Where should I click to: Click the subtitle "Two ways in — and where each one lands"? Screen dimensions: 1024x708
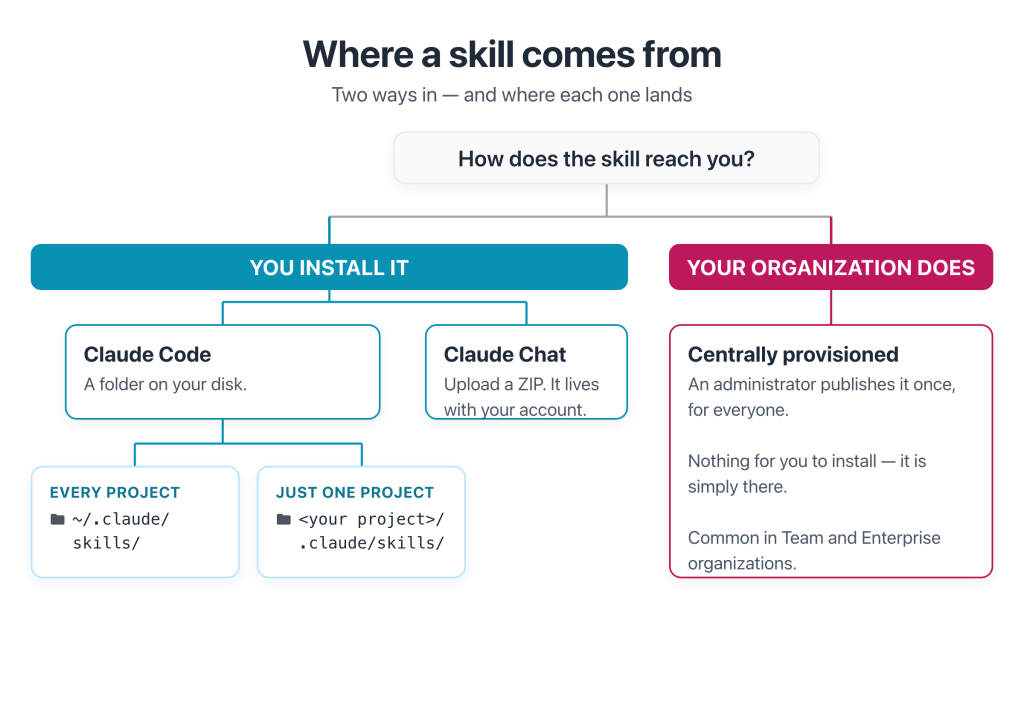[512, 95]
